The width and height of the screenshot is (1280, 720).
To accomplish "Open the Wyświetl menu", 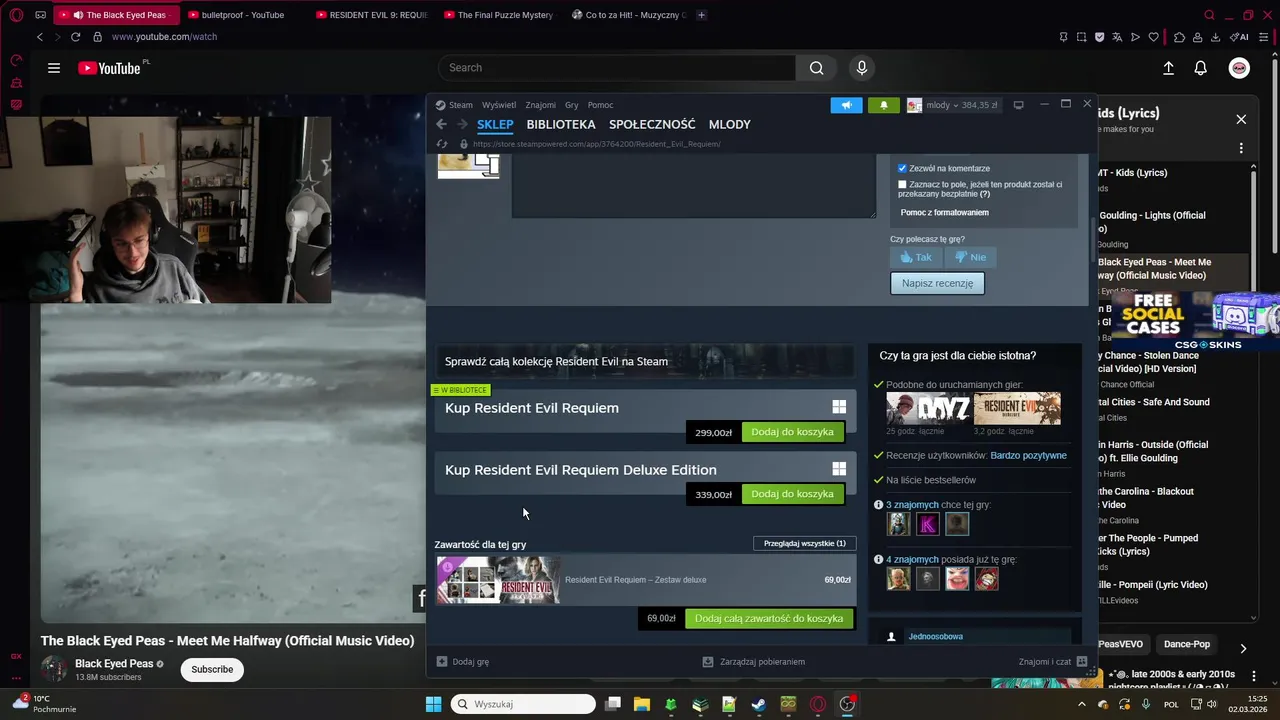I will (499, 105).
